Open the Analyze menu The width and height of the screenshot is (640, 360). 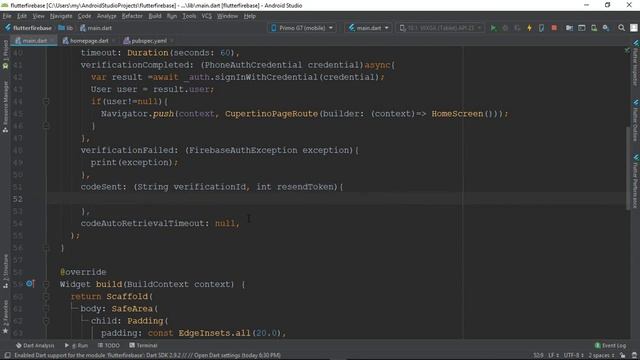click(107, 16)
